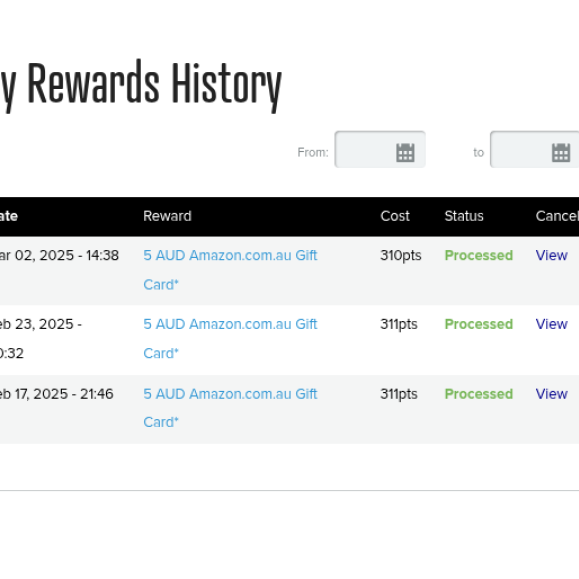Open Feb 17 Amazon gift card reward link

(230, 408)
